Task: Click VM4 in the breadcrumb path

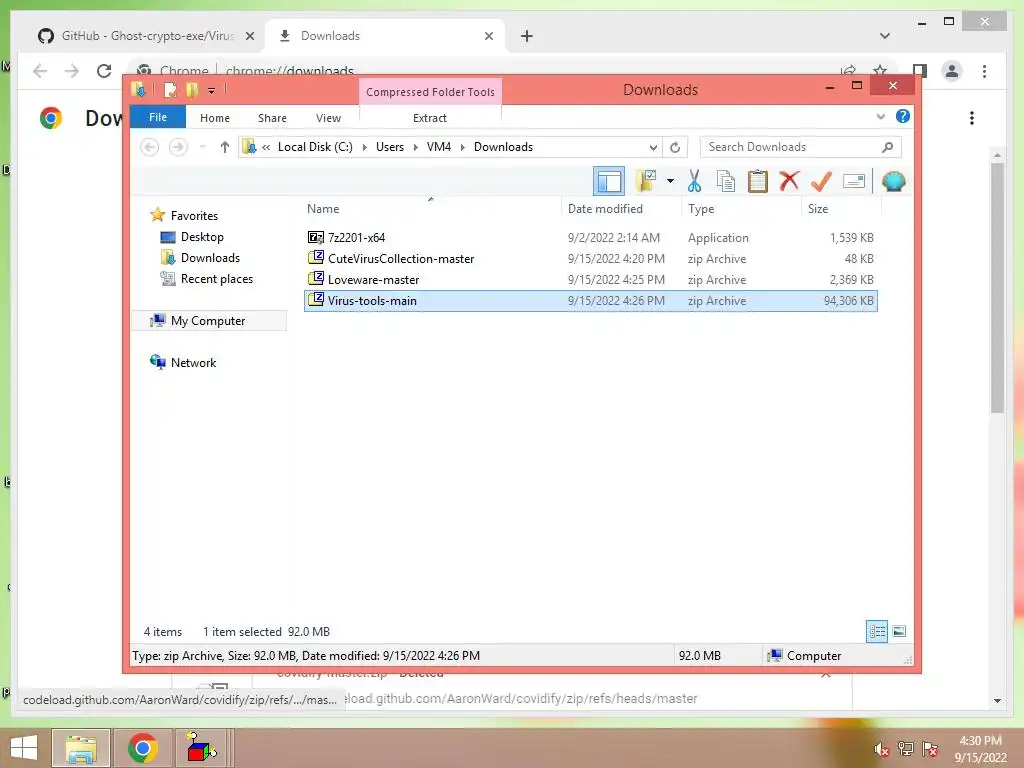Action: click(x=439, y=147)
